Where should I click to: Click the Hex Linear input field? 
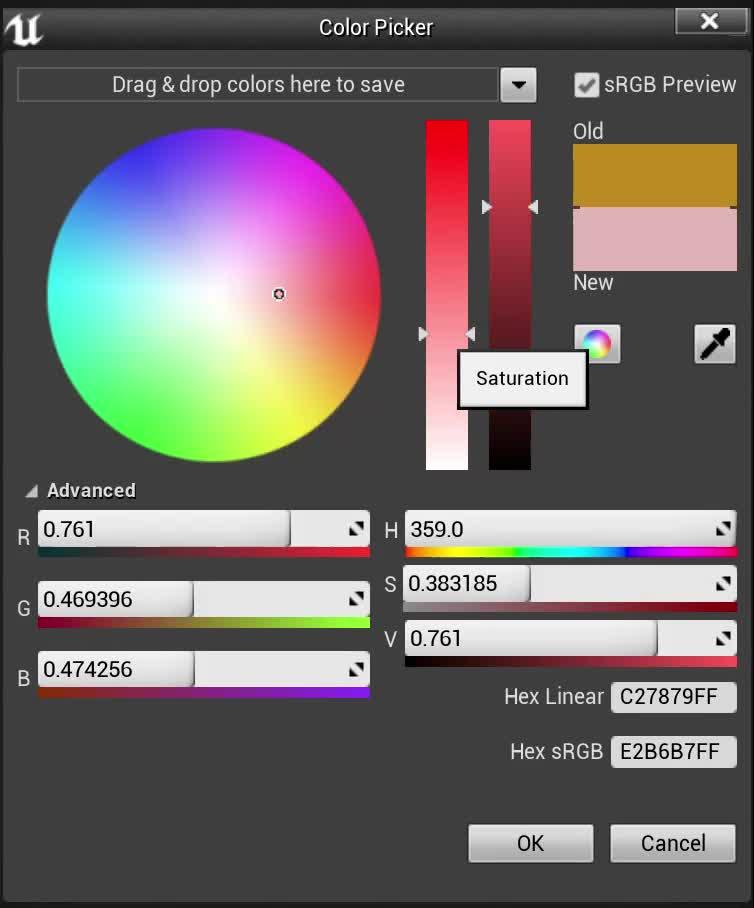674,697
